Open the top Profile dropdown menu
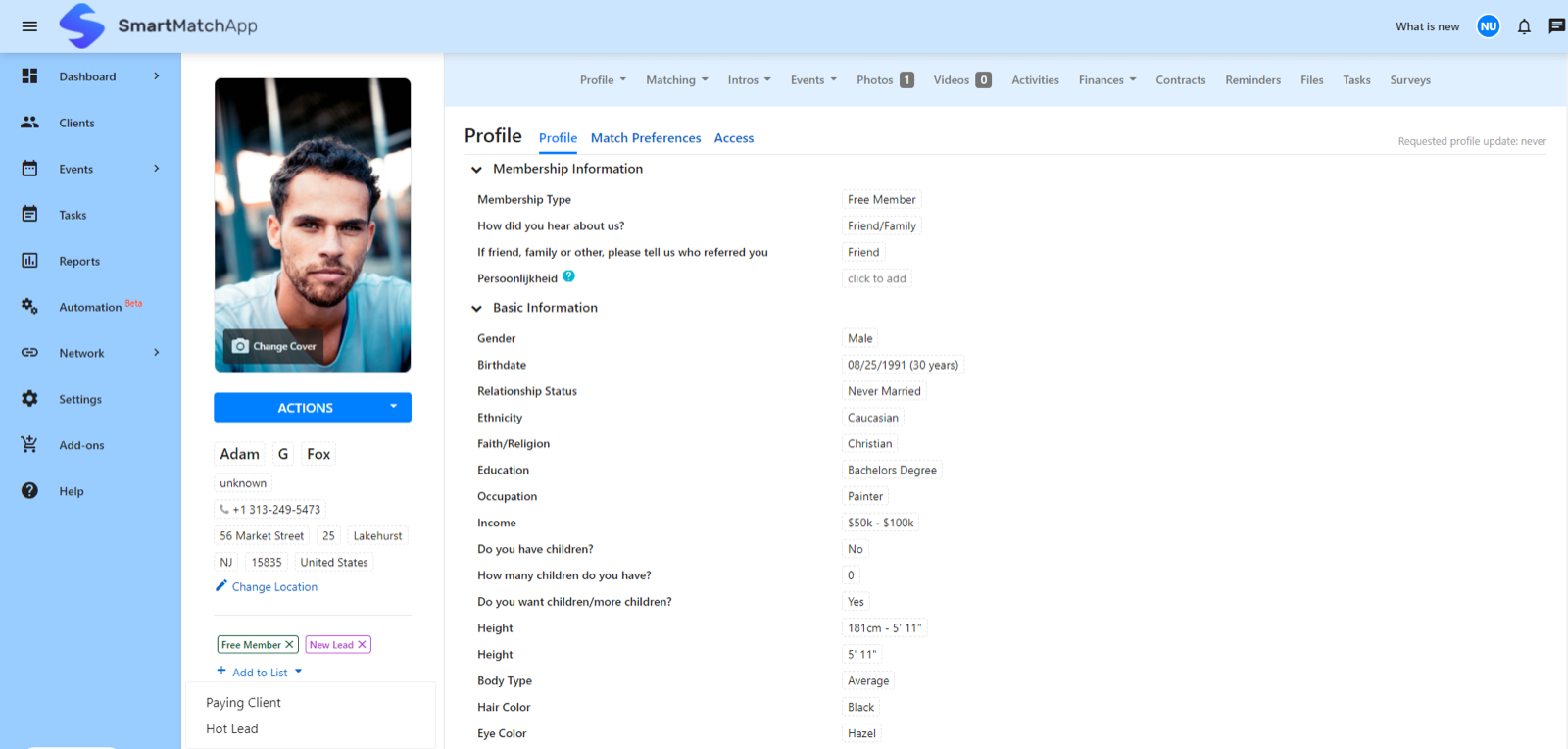 pos(603,80)
